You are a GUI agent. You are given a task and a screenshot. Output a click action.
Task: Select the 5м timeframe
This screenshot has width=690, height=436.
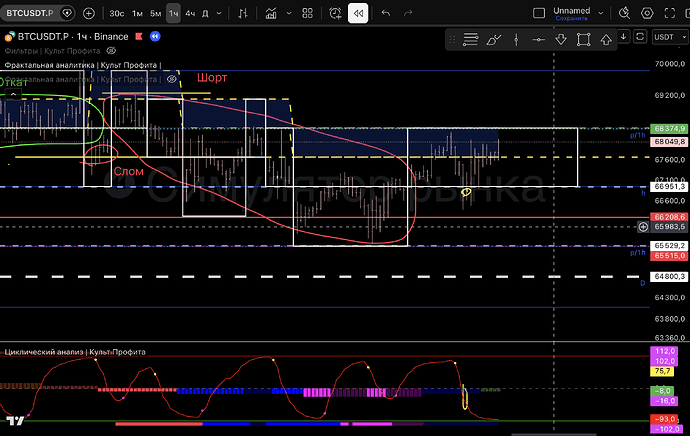156,14
